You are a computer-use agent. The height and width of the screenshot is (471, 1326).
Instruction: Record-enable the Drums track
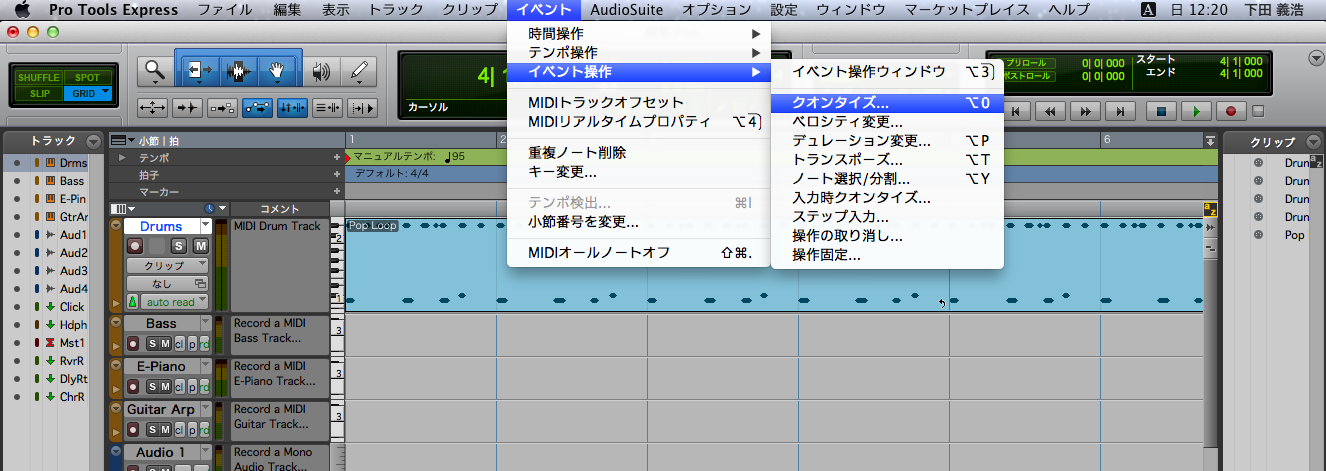135,246
